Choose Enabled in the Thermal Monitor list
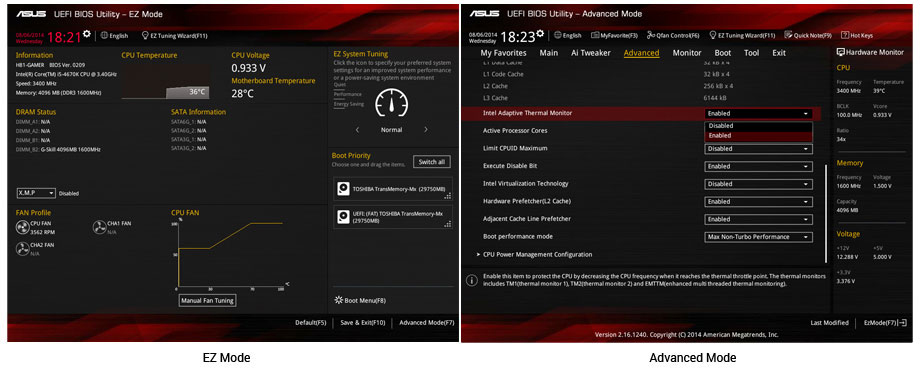 click(x=758, y=135)
